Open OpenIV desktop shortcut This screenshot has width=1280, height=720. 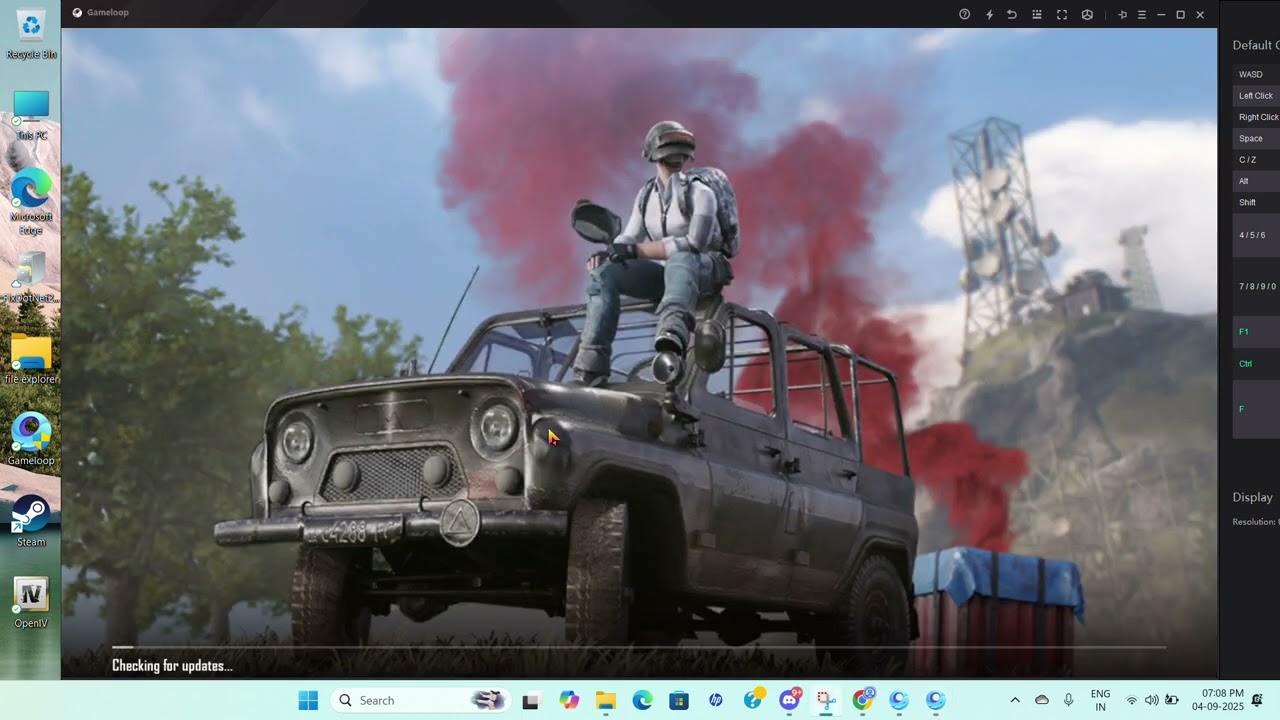pyautogui.click(x=31, y=603)
